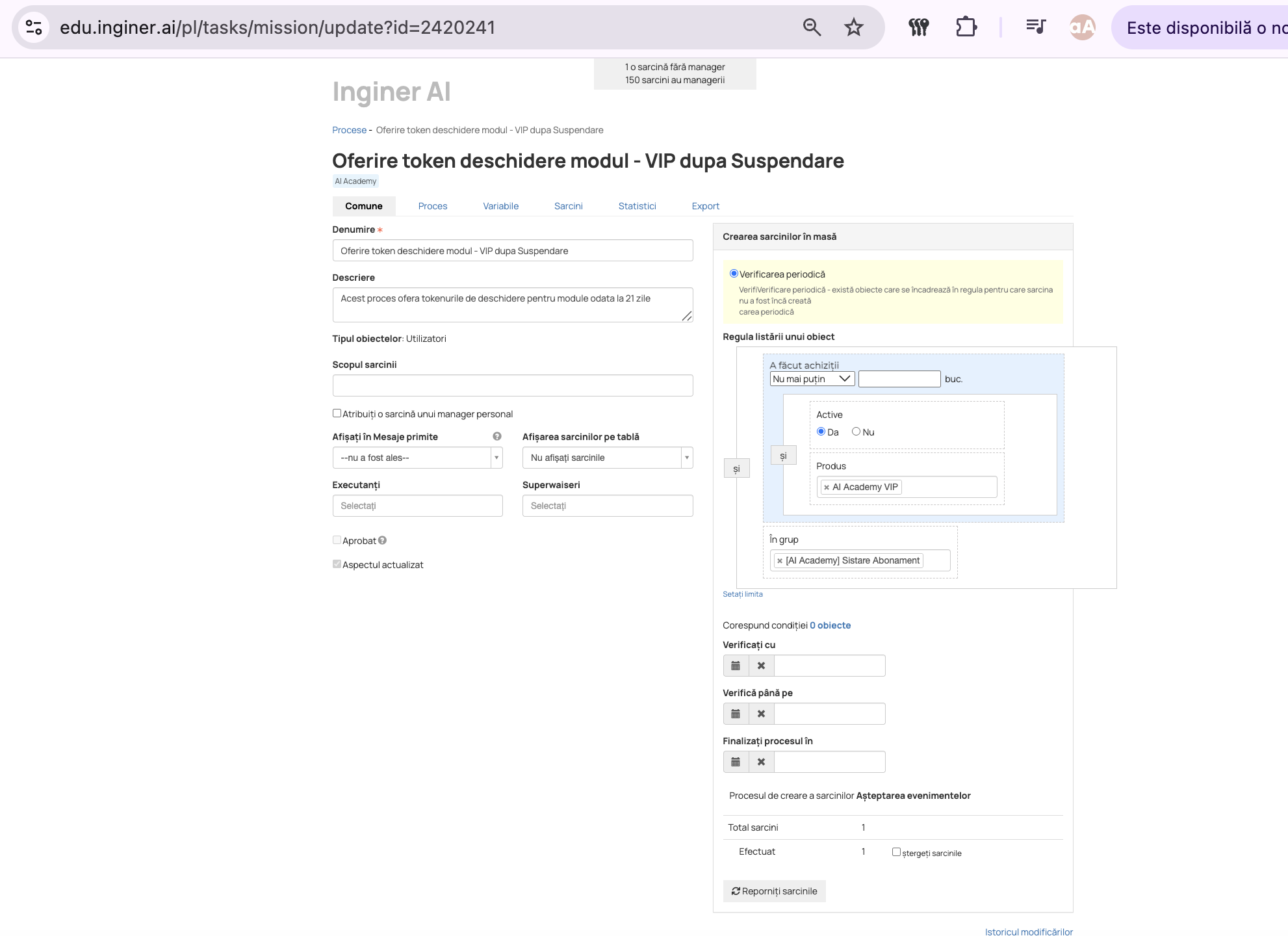This screenshot has width=1288, height=936.
Task: Click the Scopul sarcinii input field
Action: tap(513, 385)
